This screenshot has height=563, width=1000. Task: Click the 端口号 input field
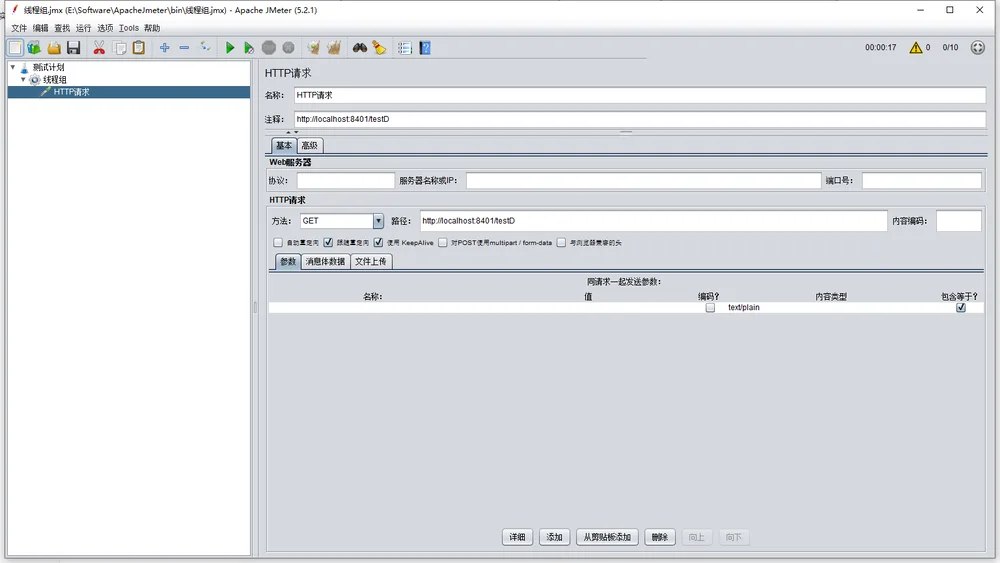[922, 180]
